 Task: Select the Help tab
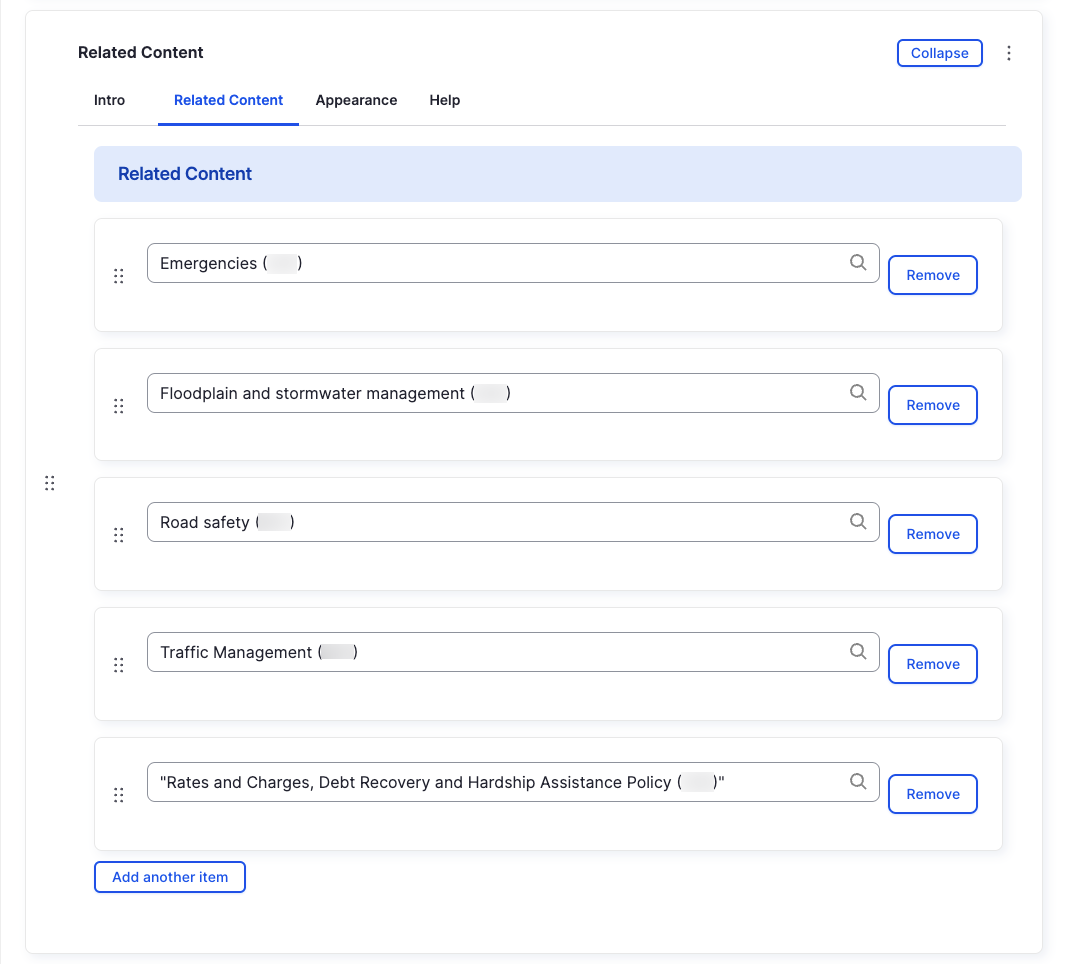point(444,100)
